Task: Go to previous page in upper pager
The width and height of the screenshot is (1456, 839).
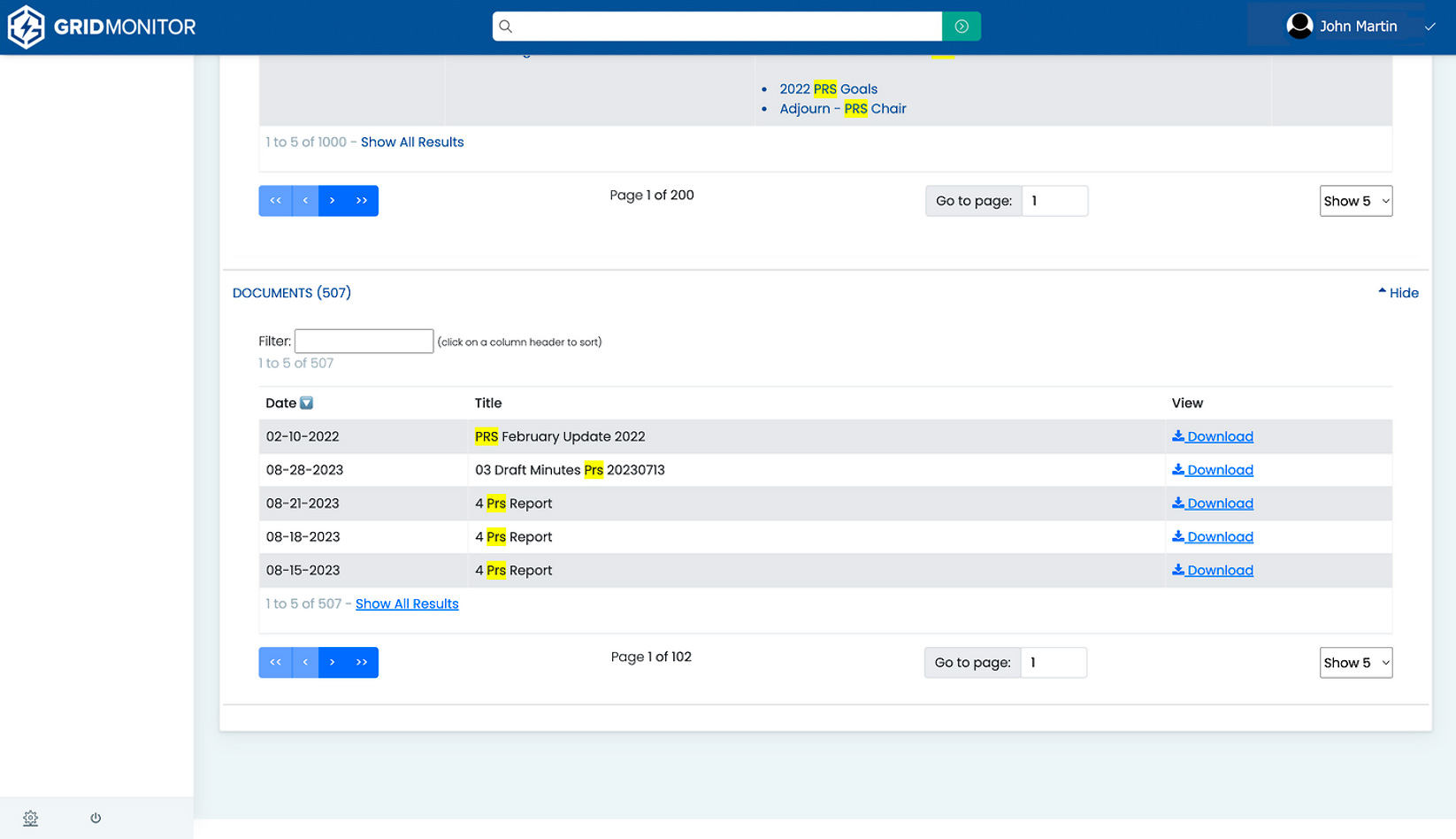Action: pyautogui.click(x=305, y=201)
